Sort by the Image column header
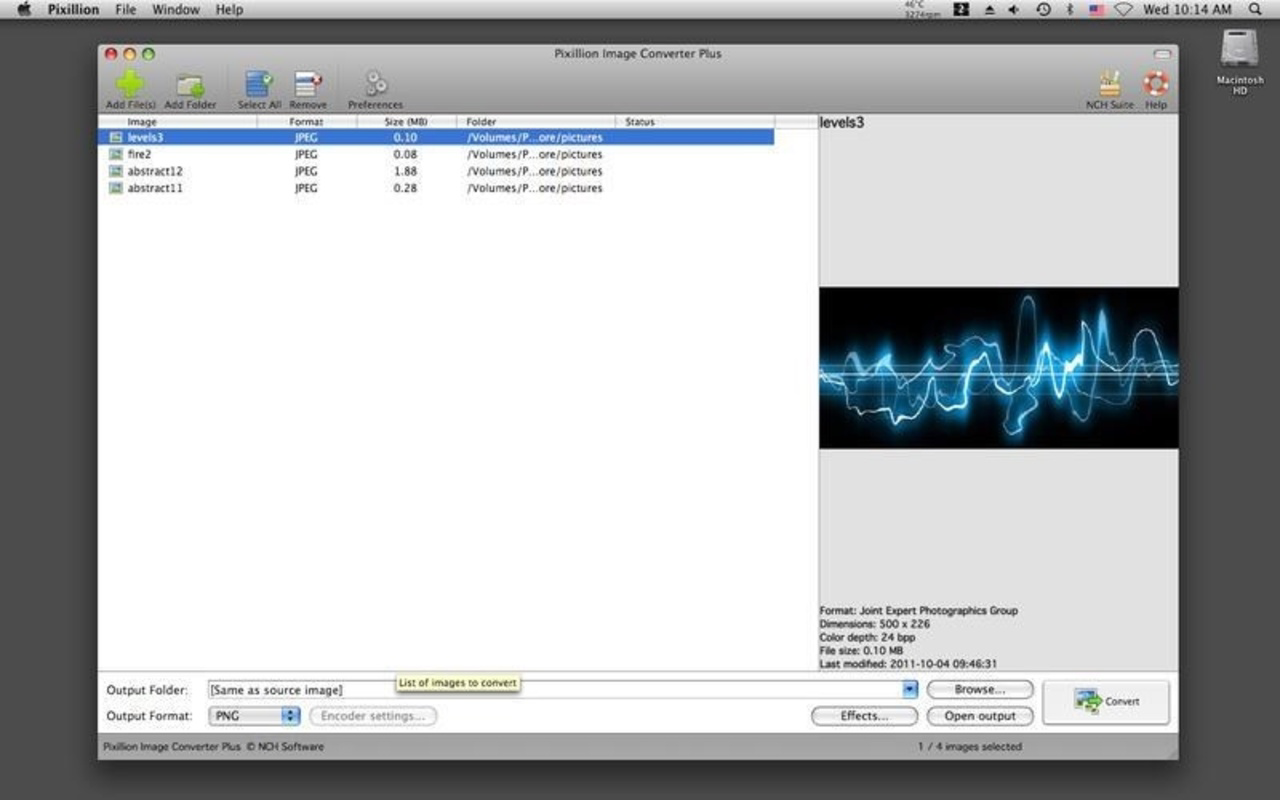 [177, 122]
